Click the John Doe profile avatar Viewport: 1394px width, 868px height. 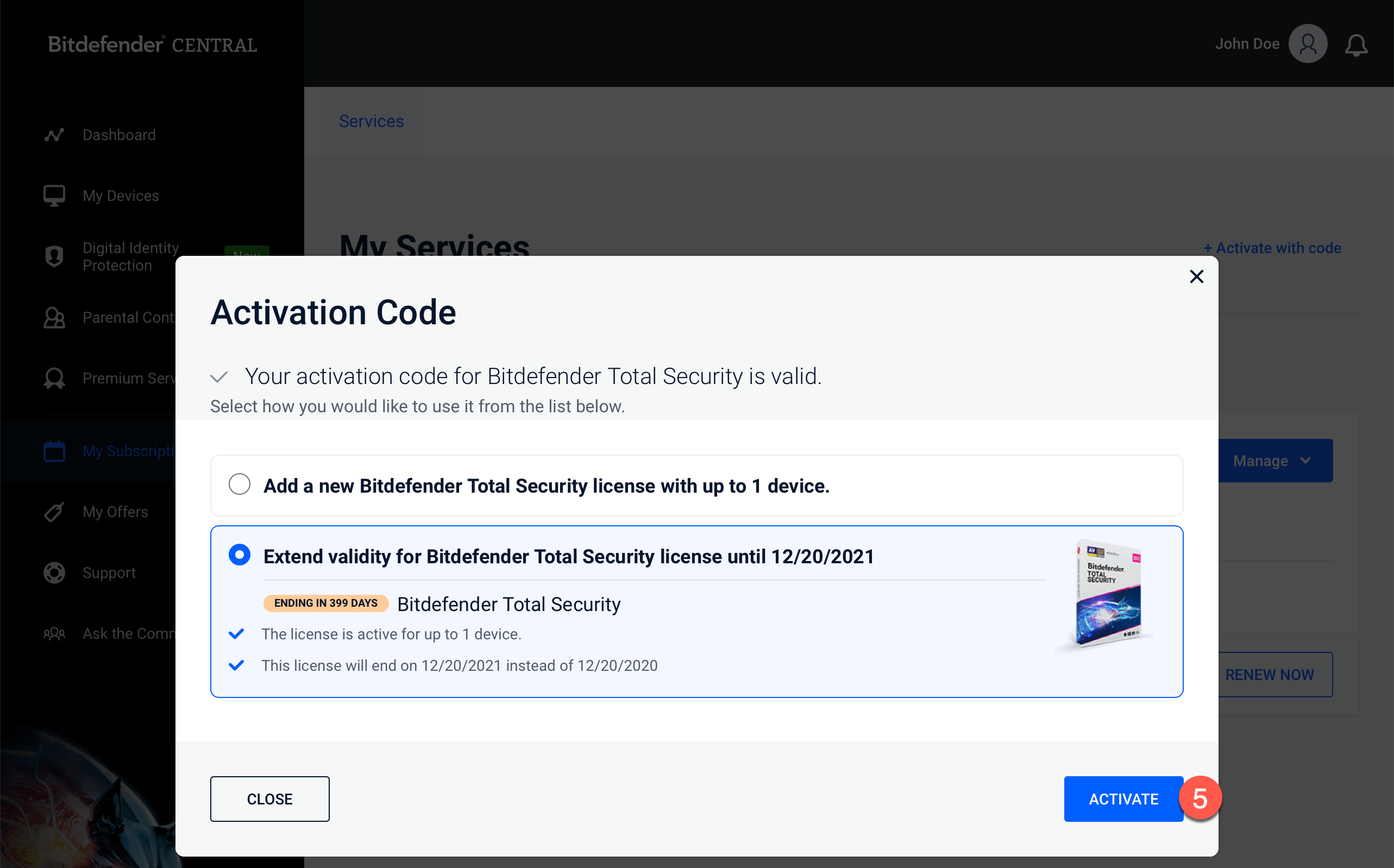click(1308, 43)
